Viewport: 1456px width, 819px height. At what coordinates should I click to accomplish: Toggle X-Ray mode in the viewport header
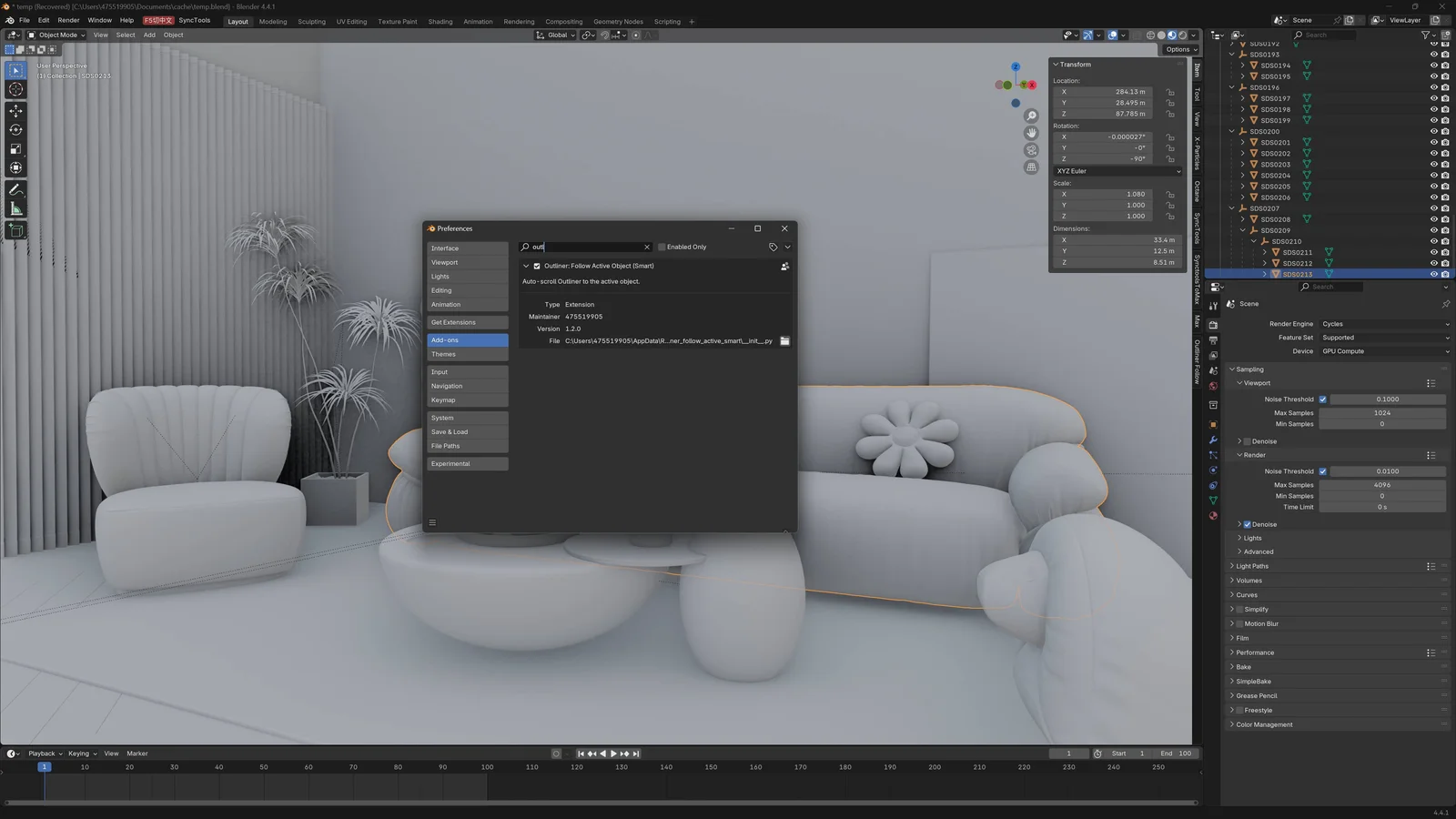click(1137, 35)
